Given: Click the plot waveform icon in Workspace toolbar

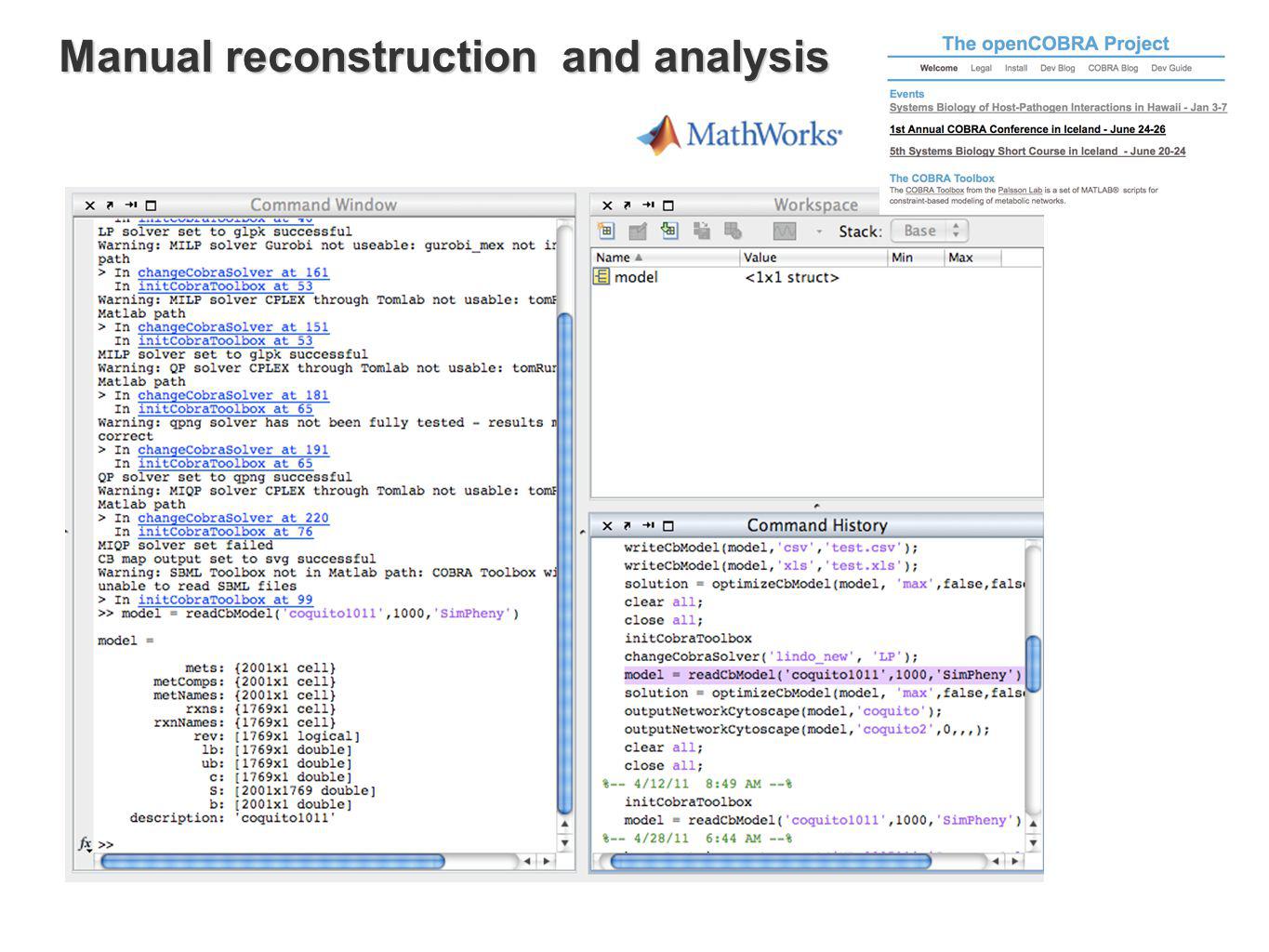Looking at the screenshot, I should pos(785,231).
